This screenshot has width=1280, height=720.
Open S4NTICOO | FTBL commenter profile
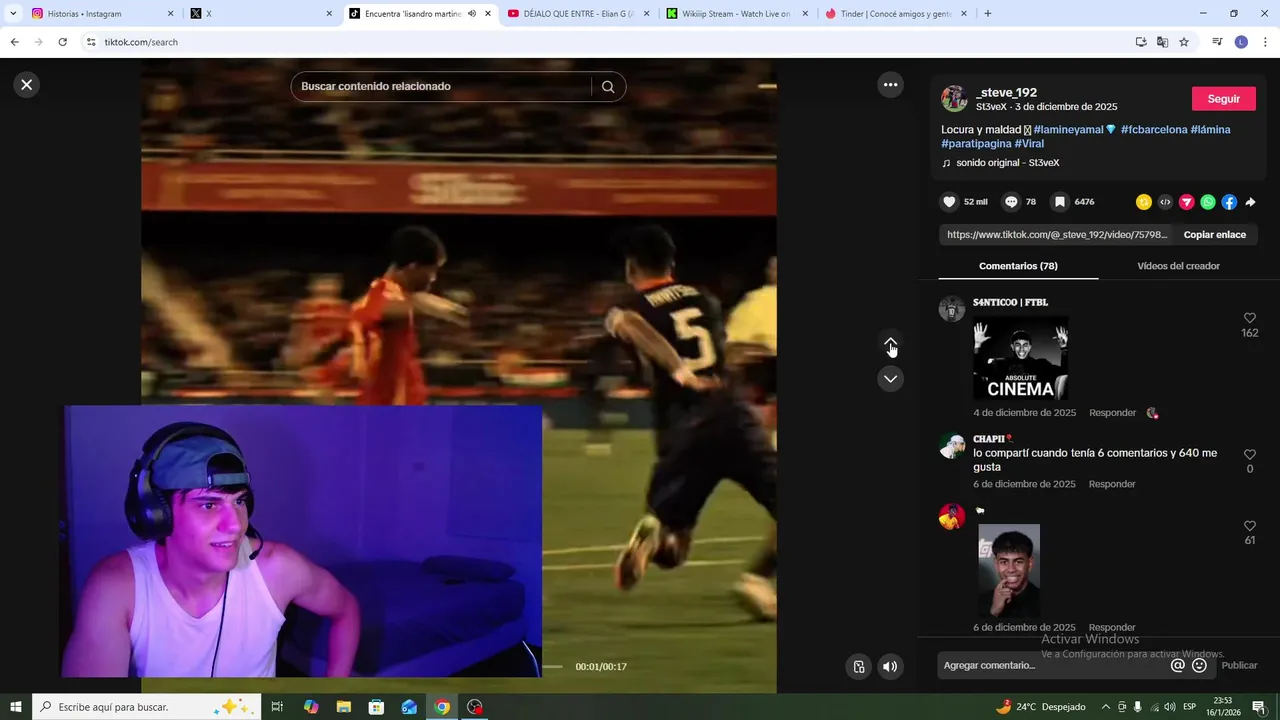click(1010, 302)
